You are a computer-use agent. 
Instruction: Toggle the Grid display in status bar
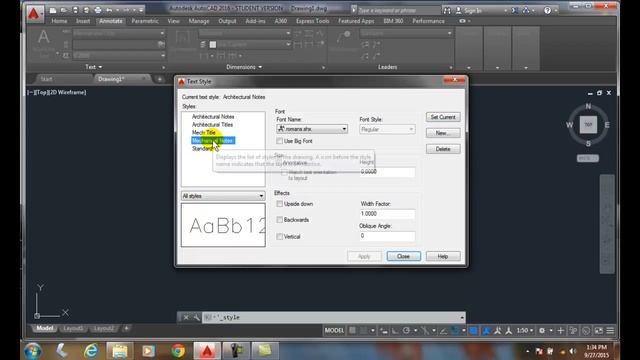click(x=352, y=331)
